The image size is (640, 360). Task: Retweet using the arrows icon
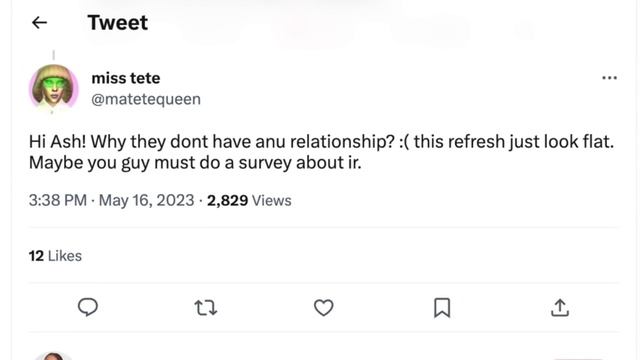(206, 308)
